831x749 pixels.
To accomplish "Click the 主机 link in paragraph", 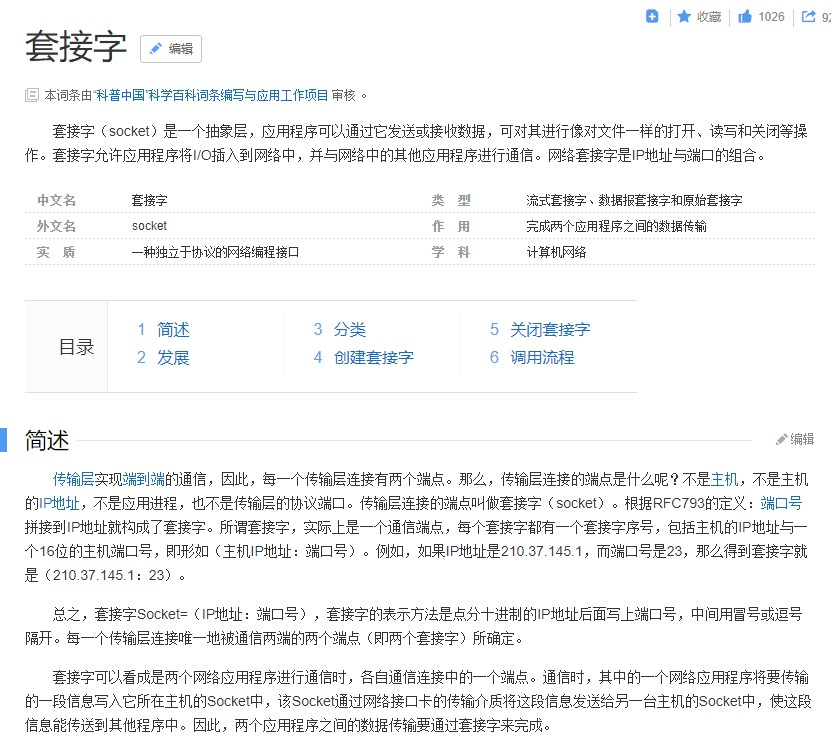I will click(724, 479).
